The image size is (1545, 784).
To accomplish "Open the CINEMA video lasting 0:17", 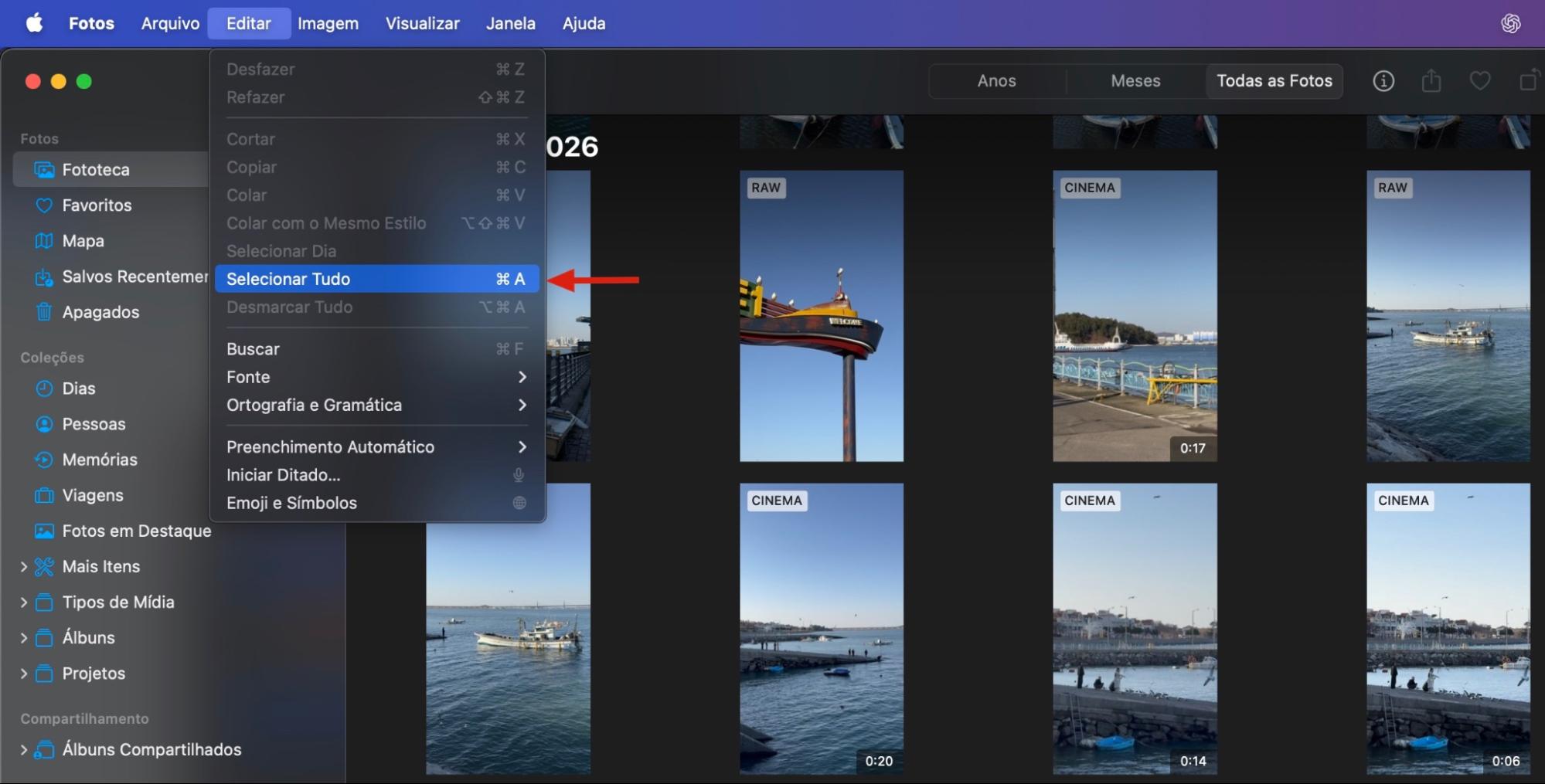I will (1135, 316).
